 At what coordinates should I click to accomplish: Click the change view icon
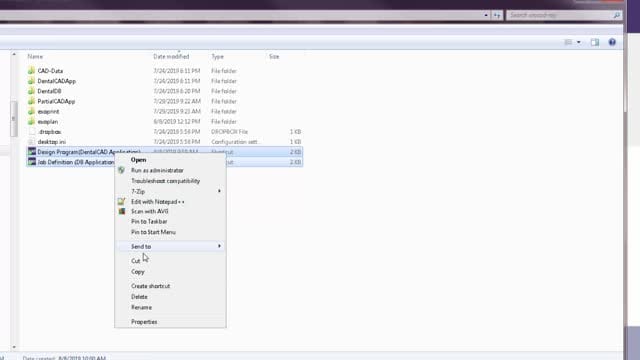[568, 42]
